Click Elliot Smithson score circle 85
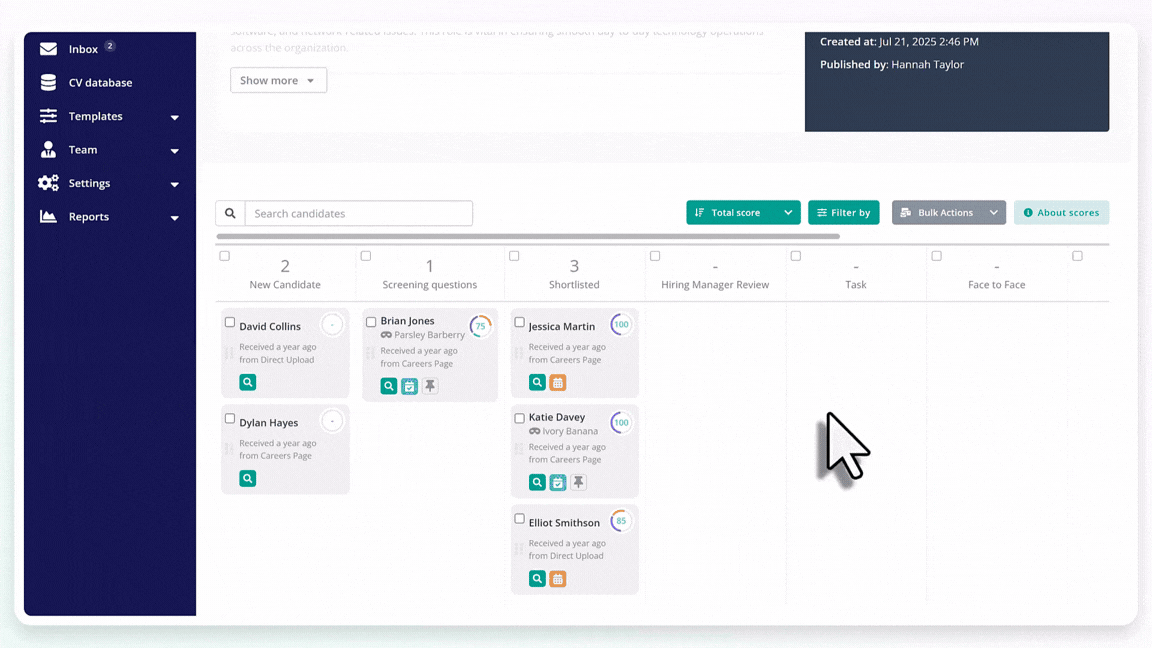Screen dimensions: 1152x648 point(621,521)
